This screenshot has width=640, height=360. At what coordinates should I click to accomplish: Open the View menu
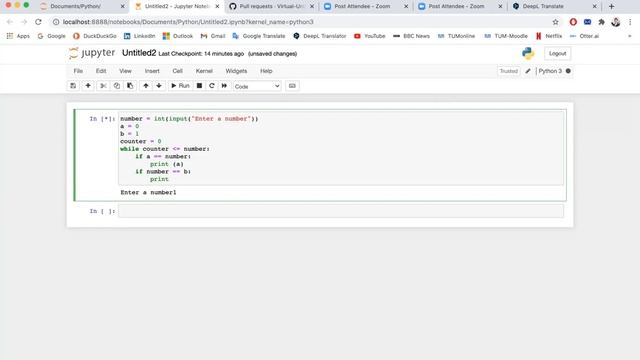click(x=125, y=71)
